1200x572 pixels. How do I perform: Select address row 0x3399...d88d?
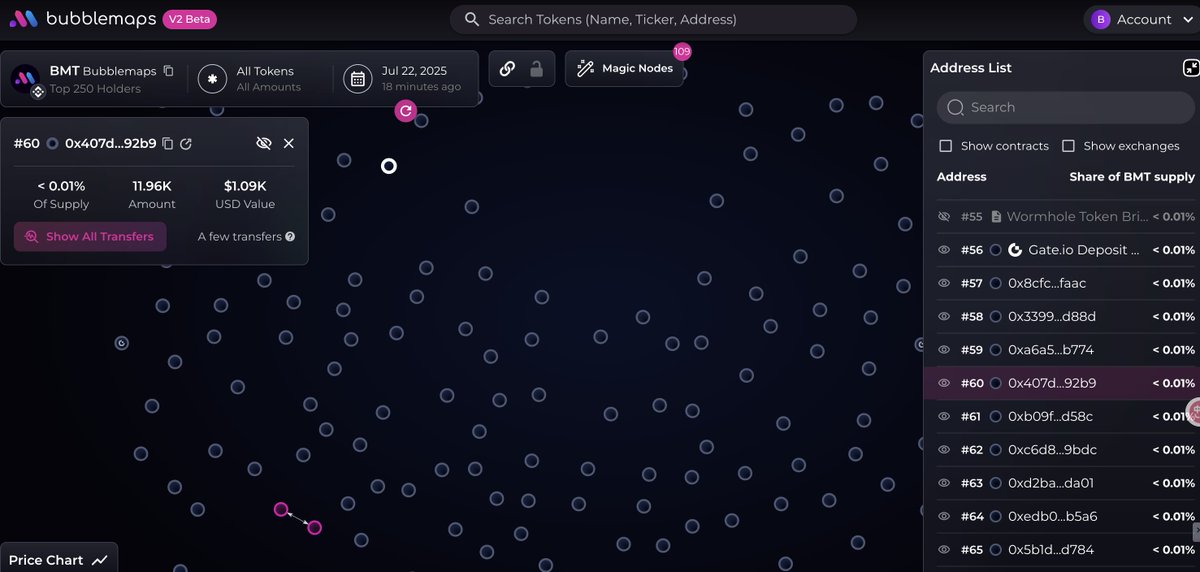1061,316
